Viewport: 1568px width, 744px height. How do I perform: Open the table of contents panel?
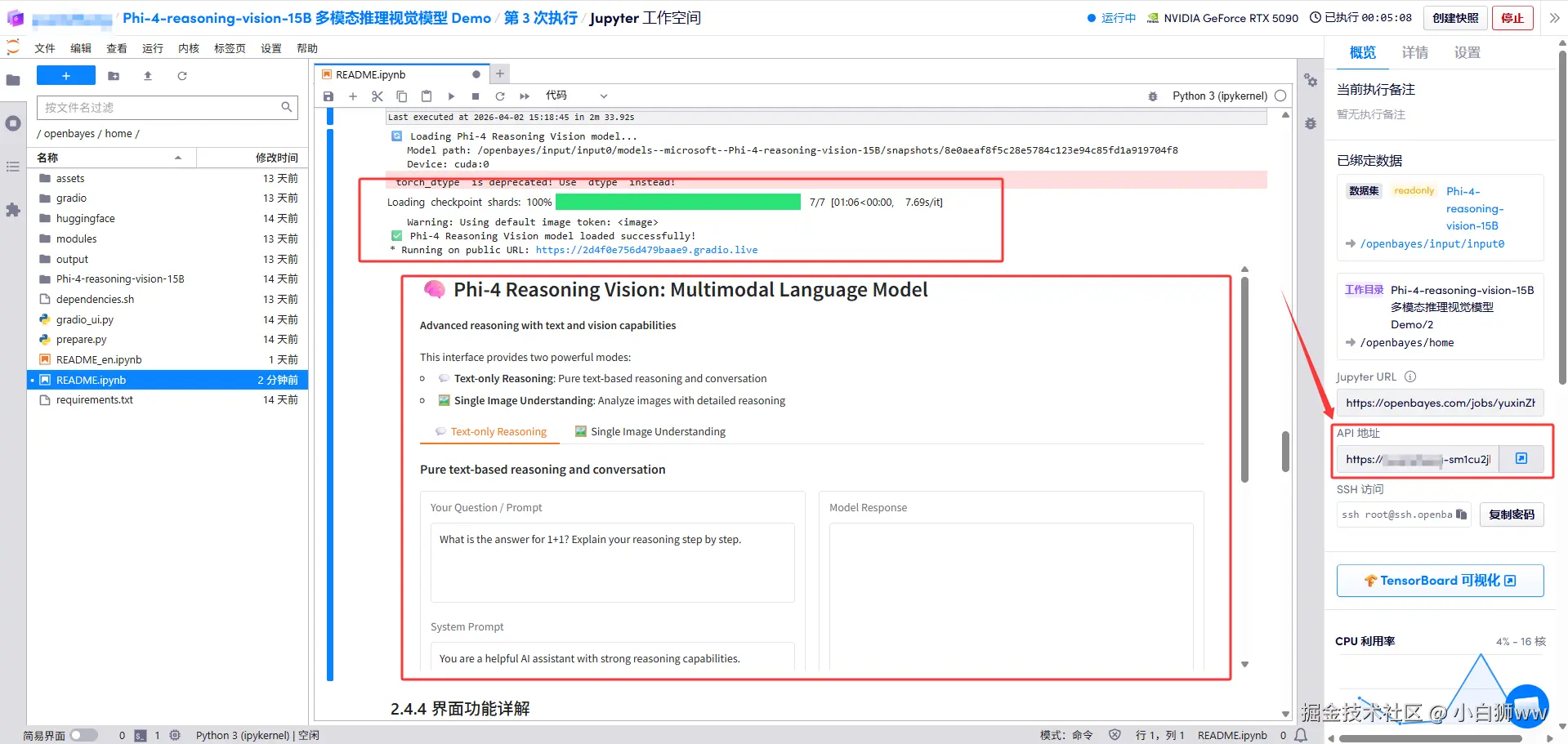tap(13, 167)
